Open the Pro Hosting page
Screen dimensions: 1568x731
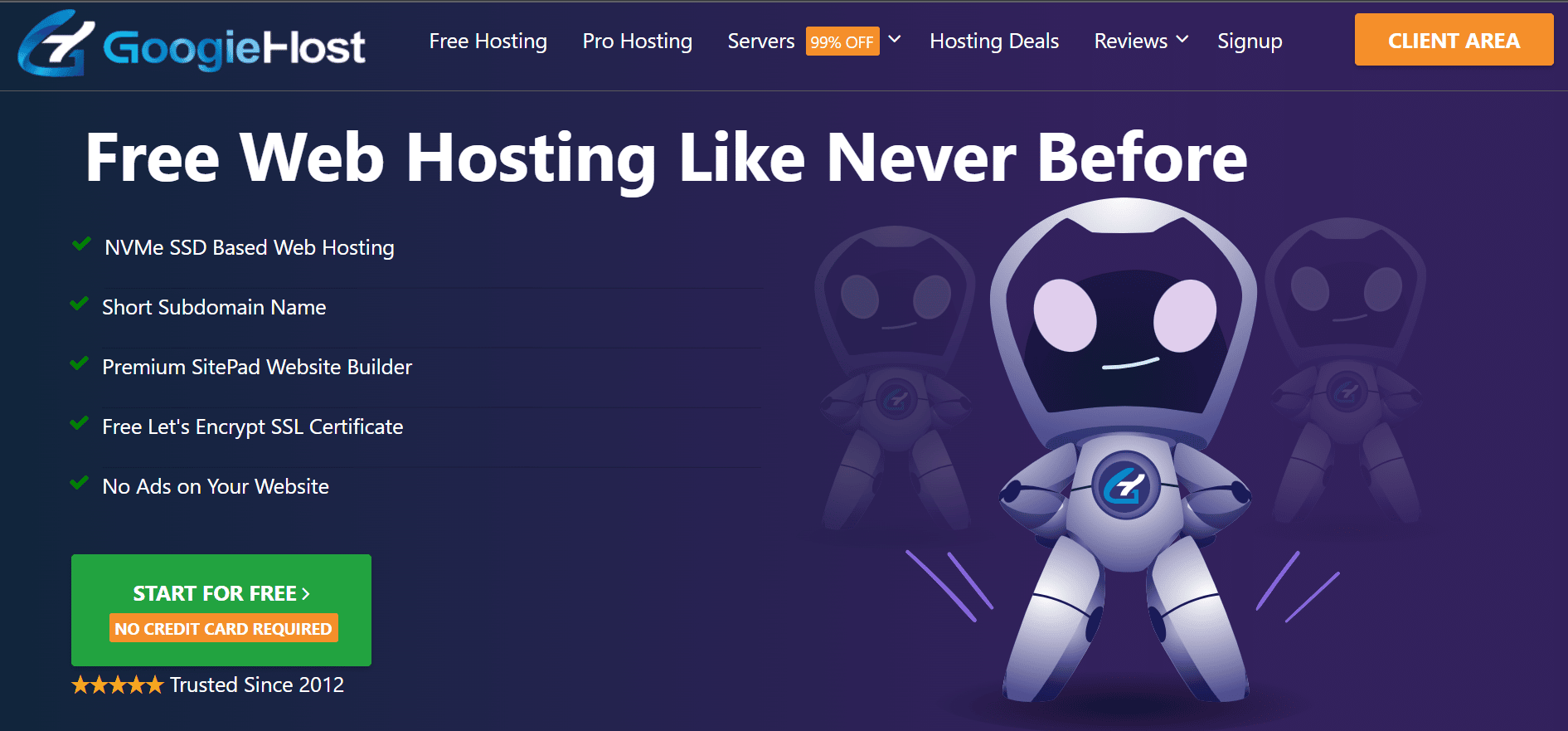[638, 41]
